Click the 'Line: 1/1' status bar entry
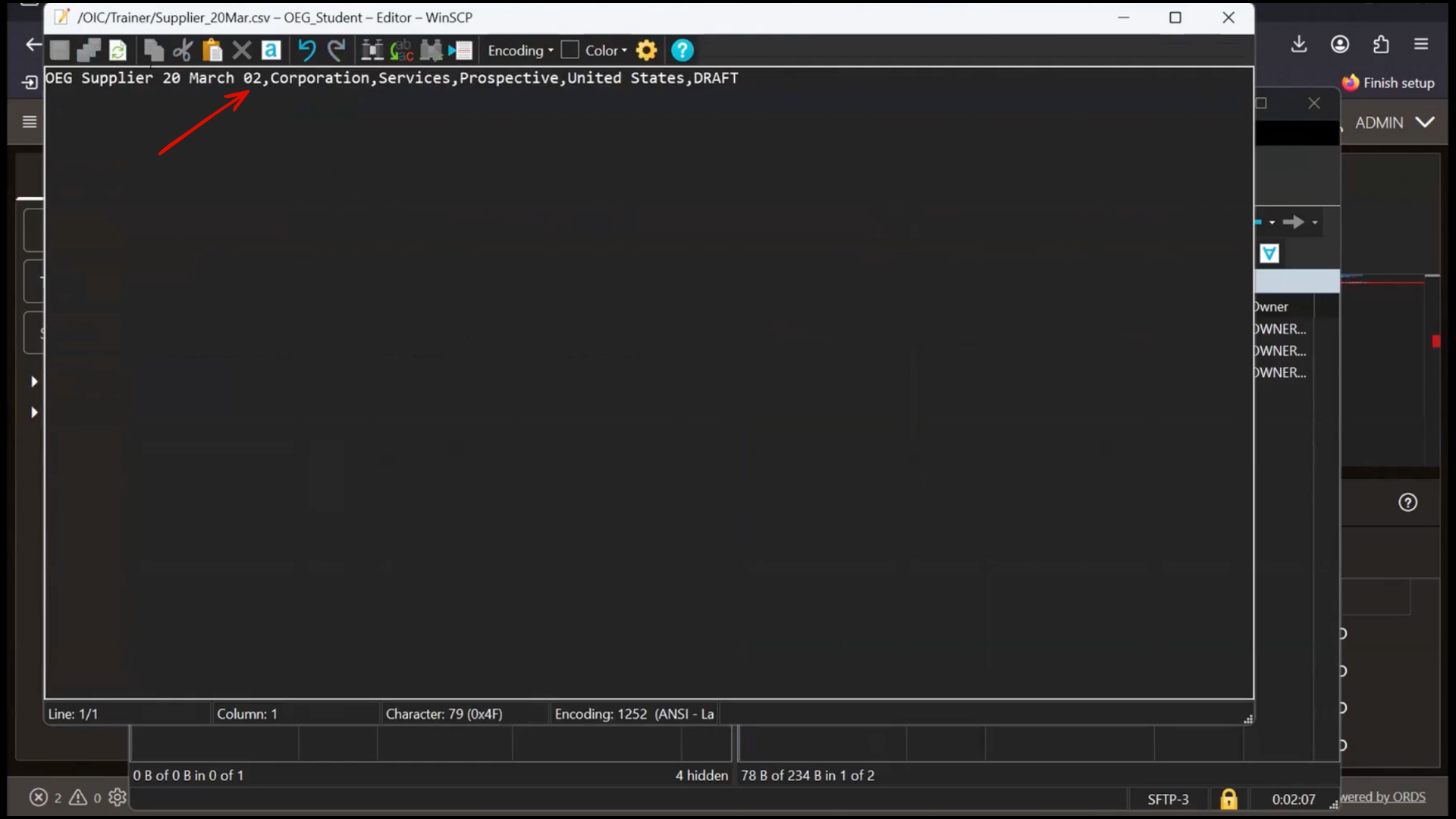The image size is (1456, 819). (73, 714)
